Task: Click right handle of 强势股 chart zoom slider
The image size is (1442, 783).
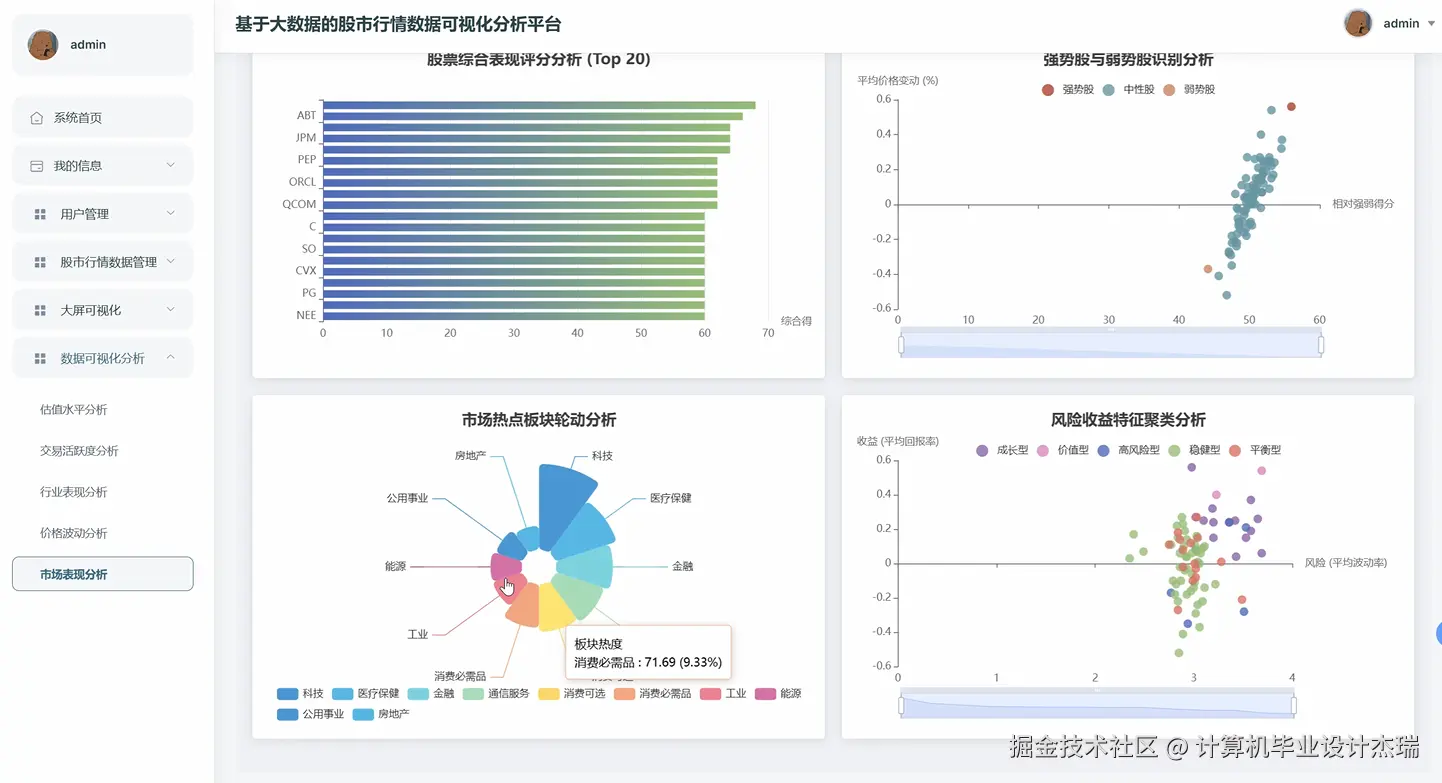Action: click(x=1321, y=345)
